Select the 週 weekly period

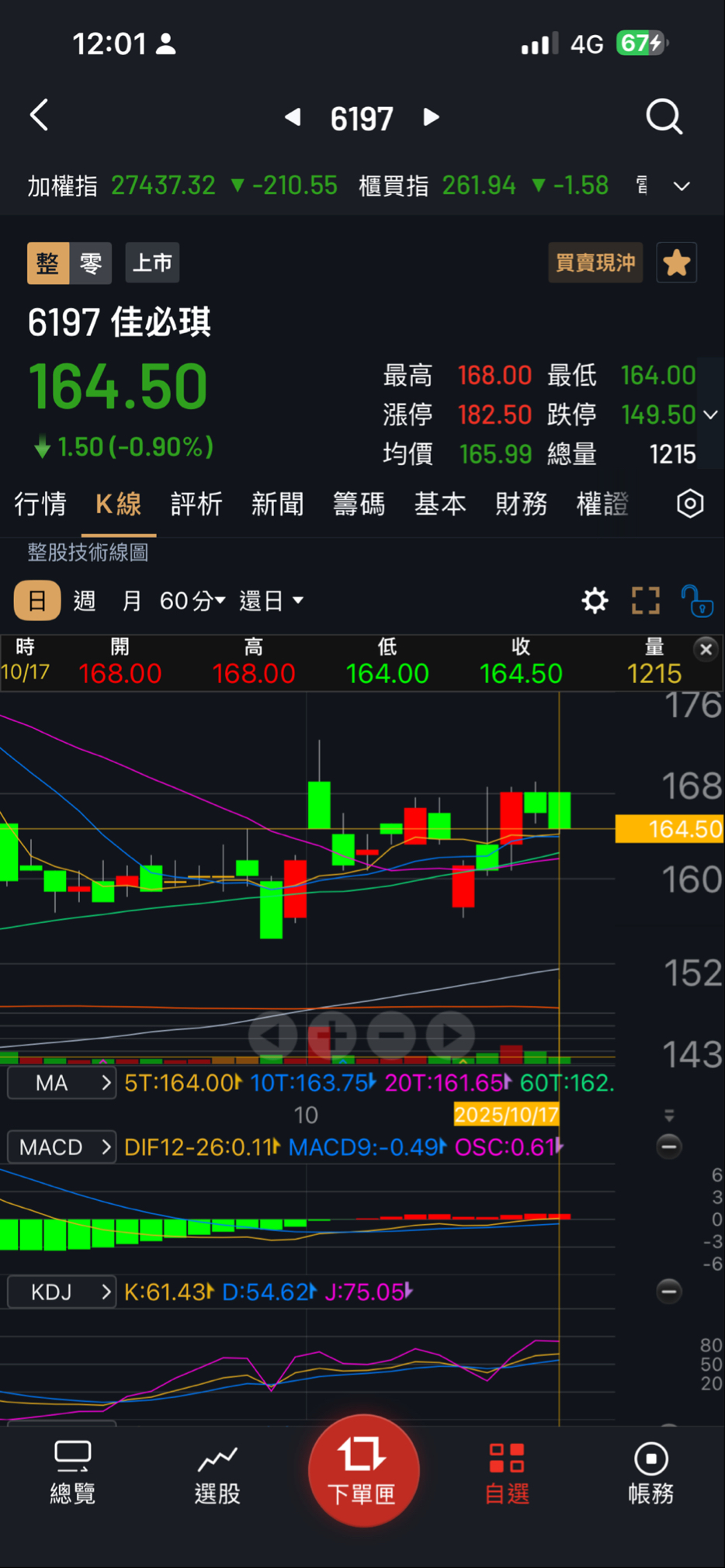[x=85, y=601]
